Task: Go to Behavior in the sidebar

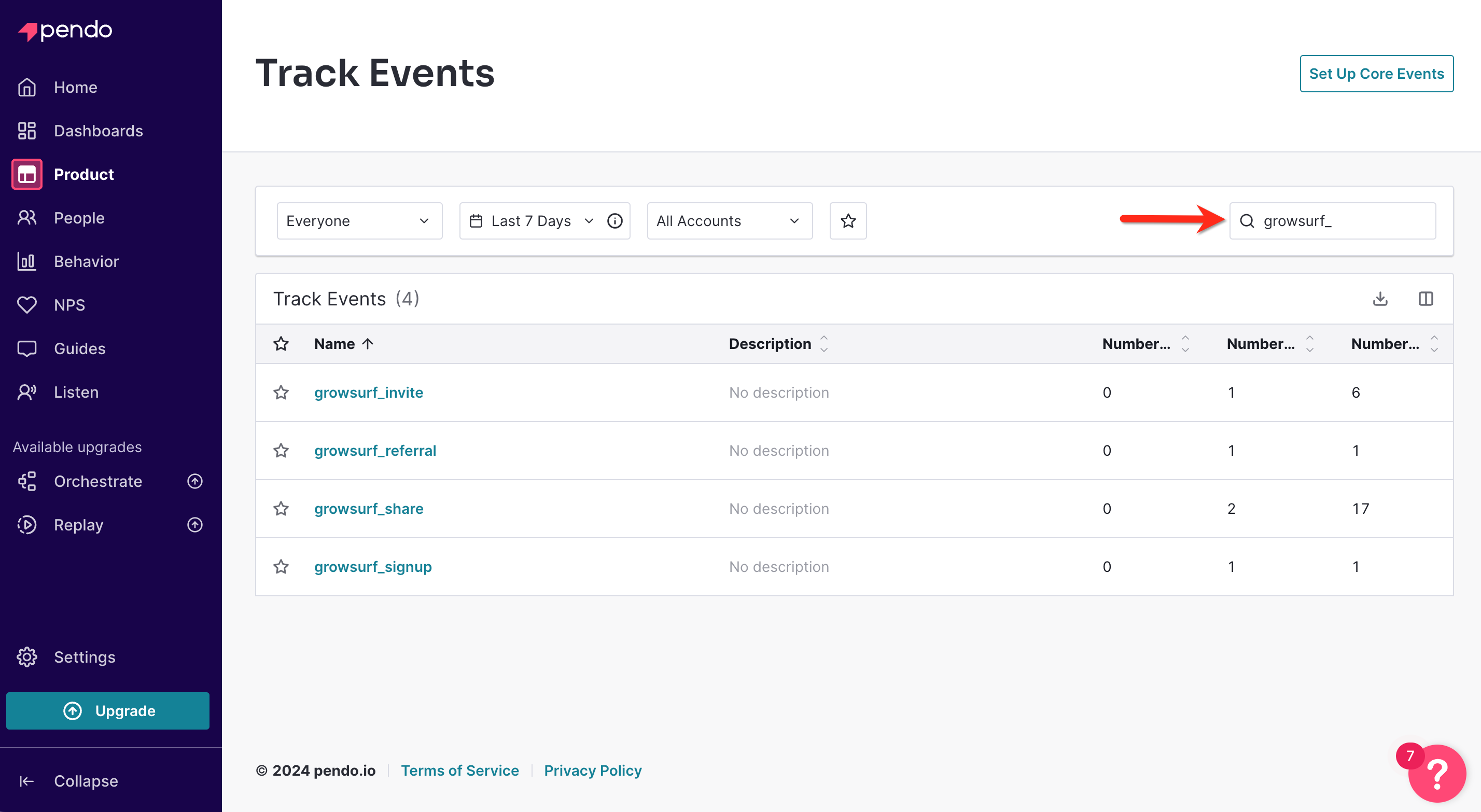Action: click(86, 262)
